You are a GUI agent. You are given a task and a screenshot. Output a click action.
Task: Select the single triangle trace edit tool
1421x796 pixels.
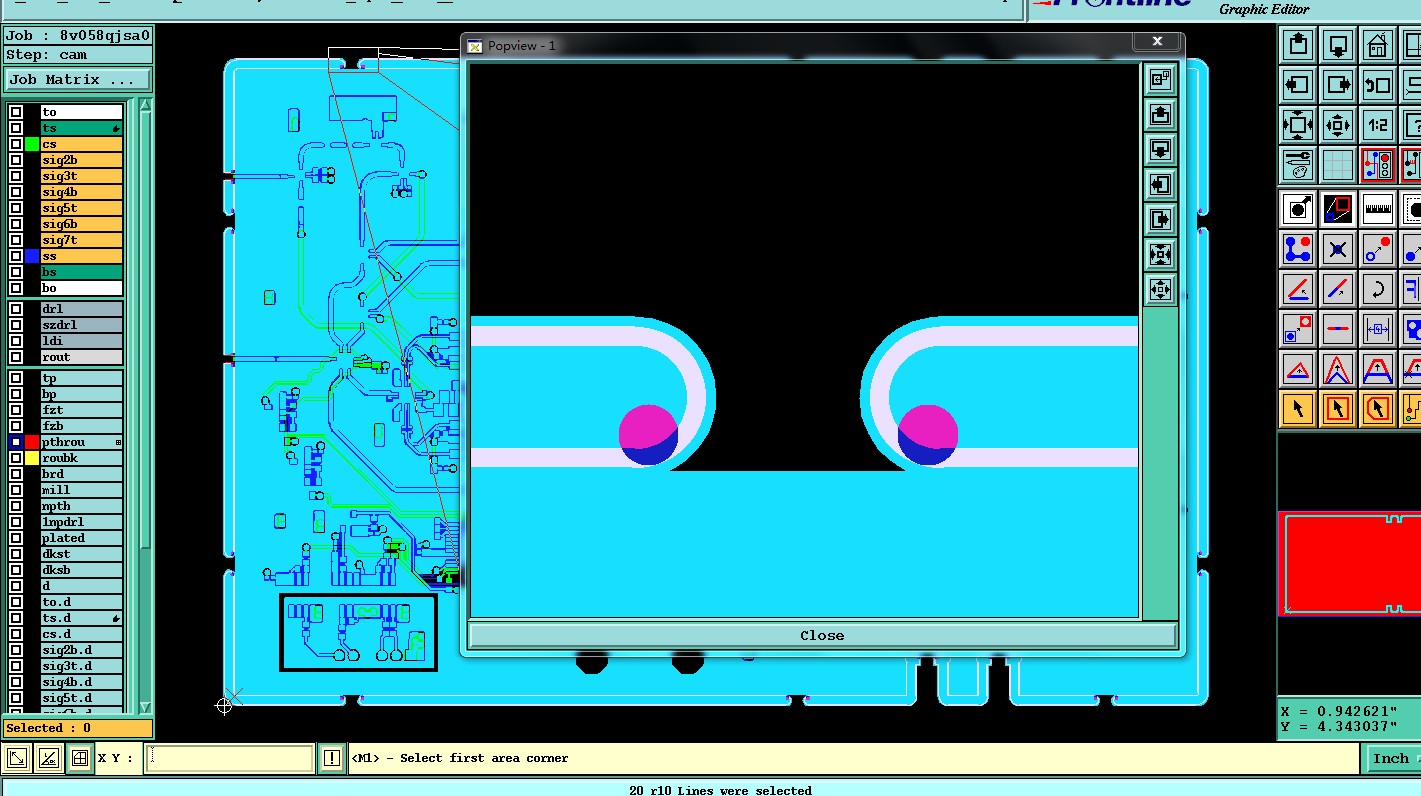1298,369
